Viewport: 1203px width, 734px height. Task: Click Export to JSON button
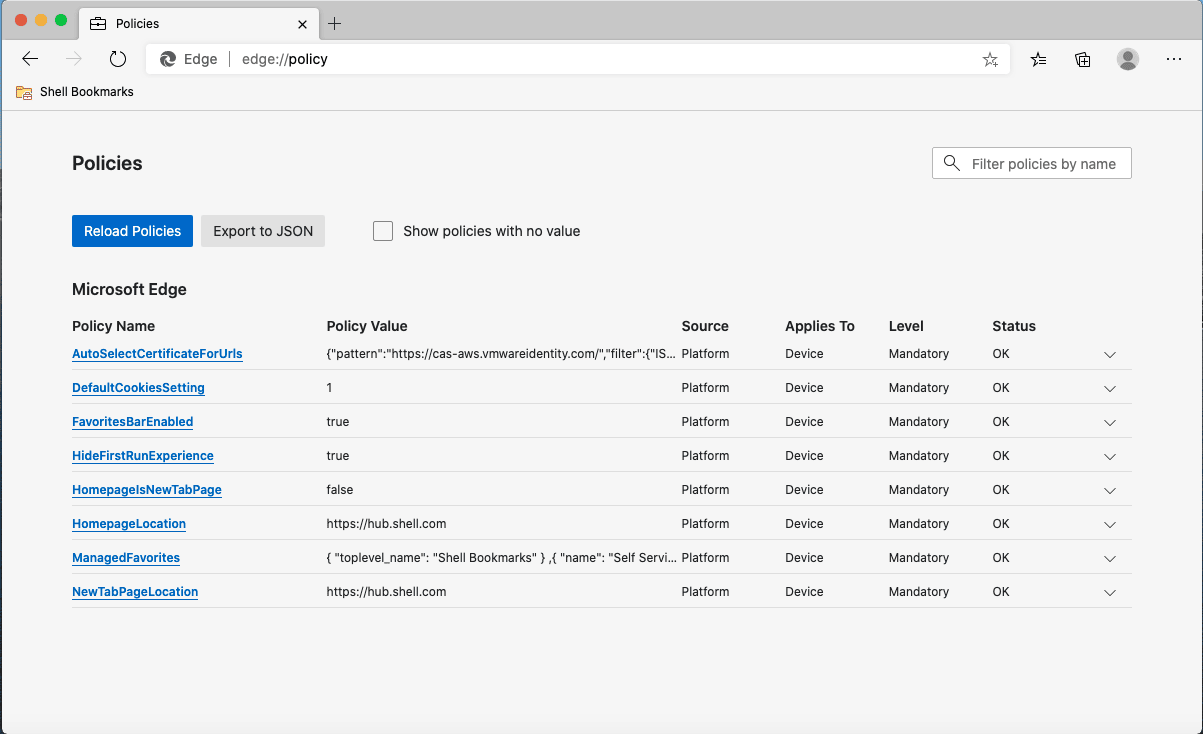click(263, 231)
